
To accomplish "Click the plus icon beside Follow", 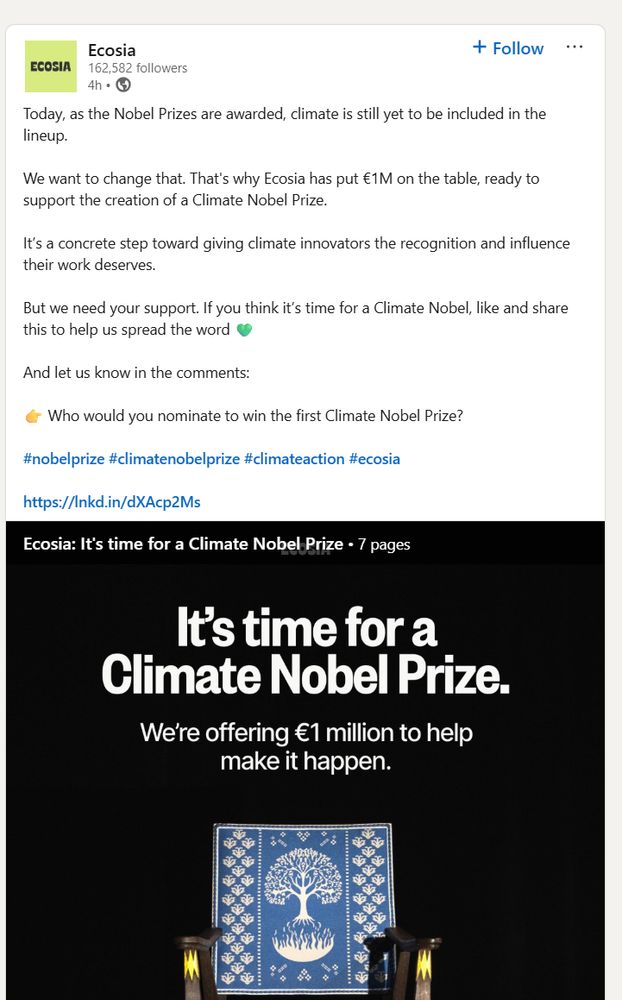I will coord(479,47).
